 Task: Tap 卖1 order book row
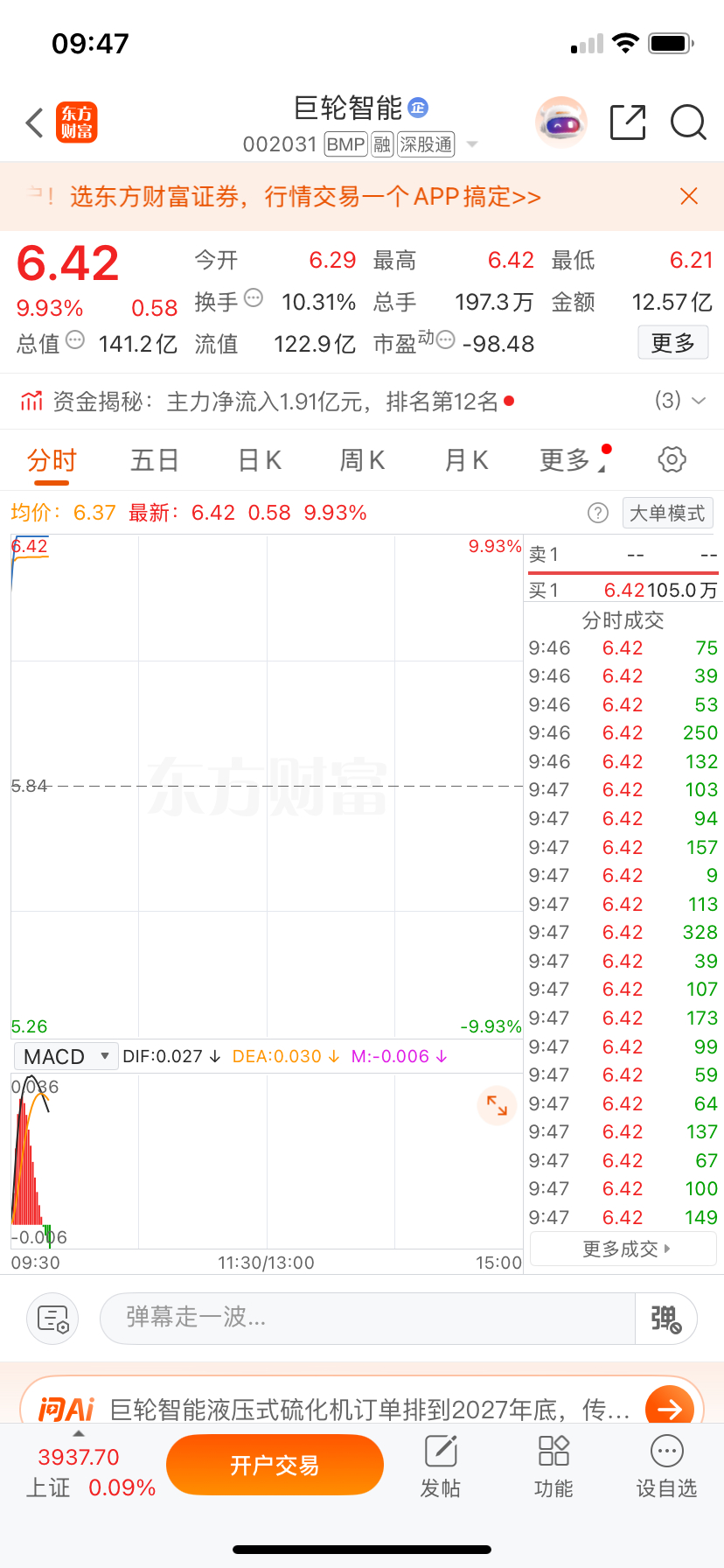(623, 555)
